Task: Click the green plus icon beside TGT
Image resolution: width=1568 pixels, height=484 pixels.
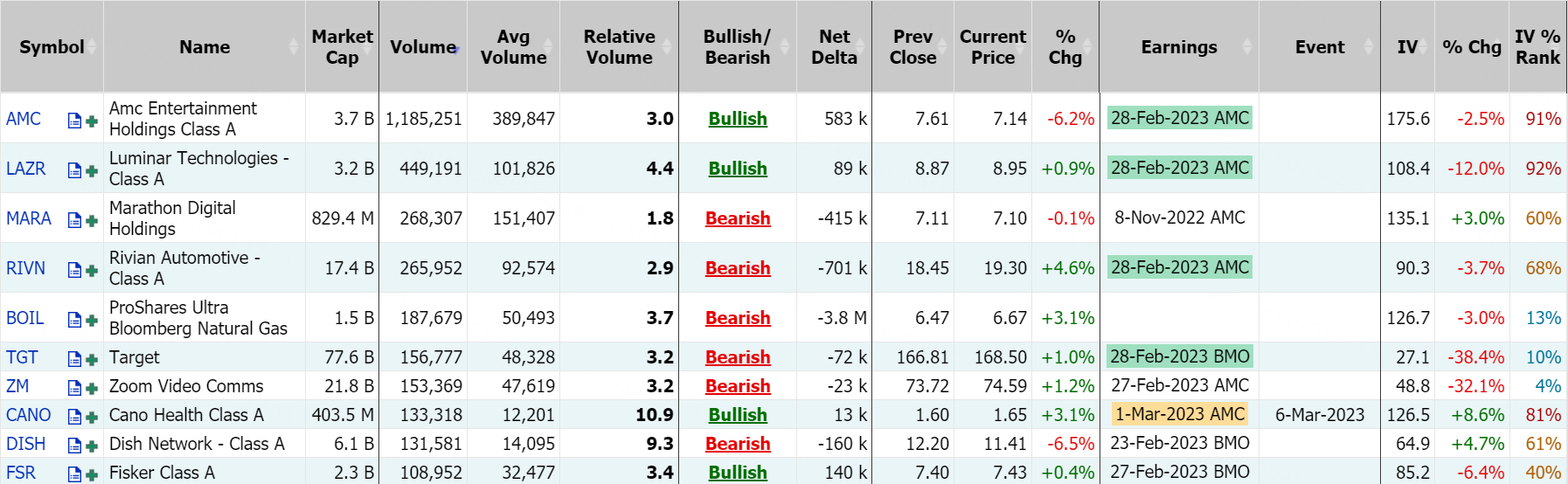Action: tap(92, 359)
